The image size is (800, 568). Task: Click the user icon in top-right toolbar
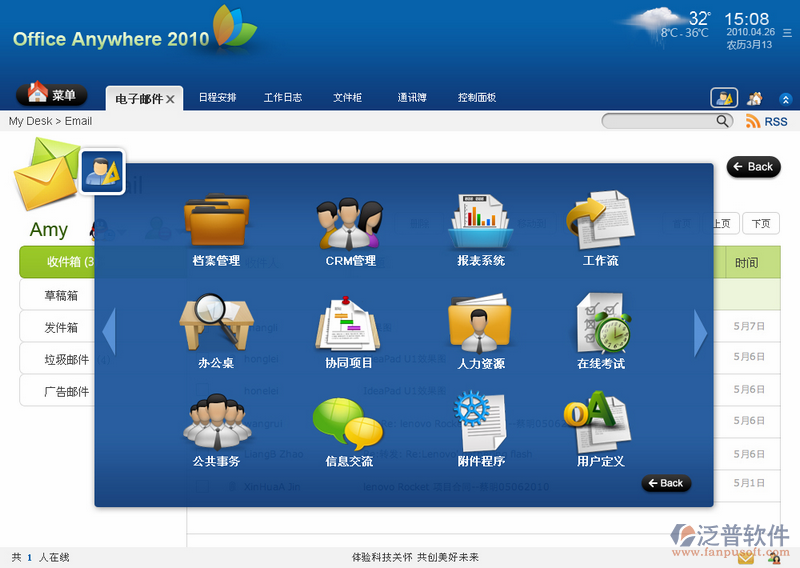pos(724,98)
